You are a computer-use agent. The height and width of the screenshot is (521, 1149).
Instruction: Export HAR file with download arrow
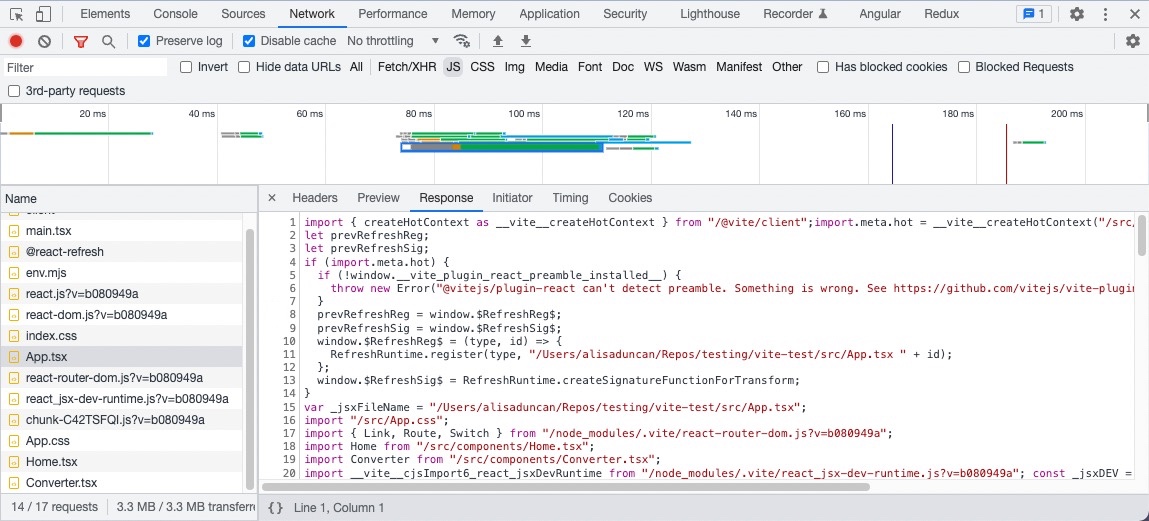tap(526, 41)
